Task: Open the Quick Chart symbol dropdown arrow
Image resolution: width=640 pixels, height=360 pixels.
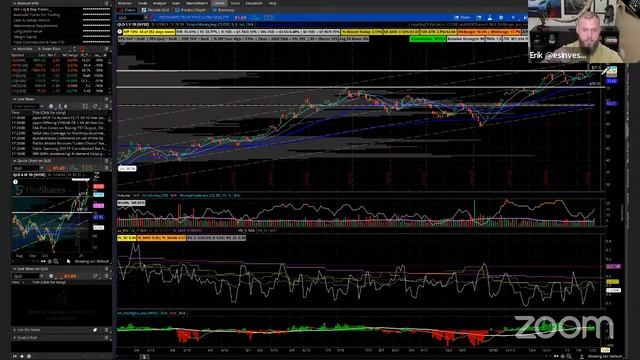Action: tap(41, 168)
